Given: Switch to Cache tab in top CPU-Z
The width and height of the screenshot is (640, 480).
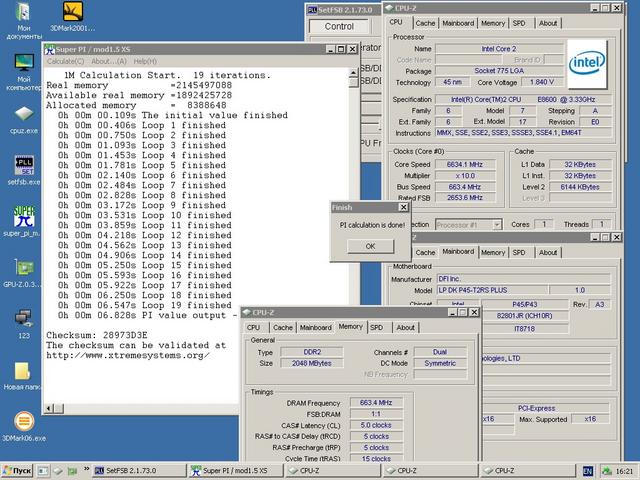Looking at the screenshot, I should click(425, 23).
